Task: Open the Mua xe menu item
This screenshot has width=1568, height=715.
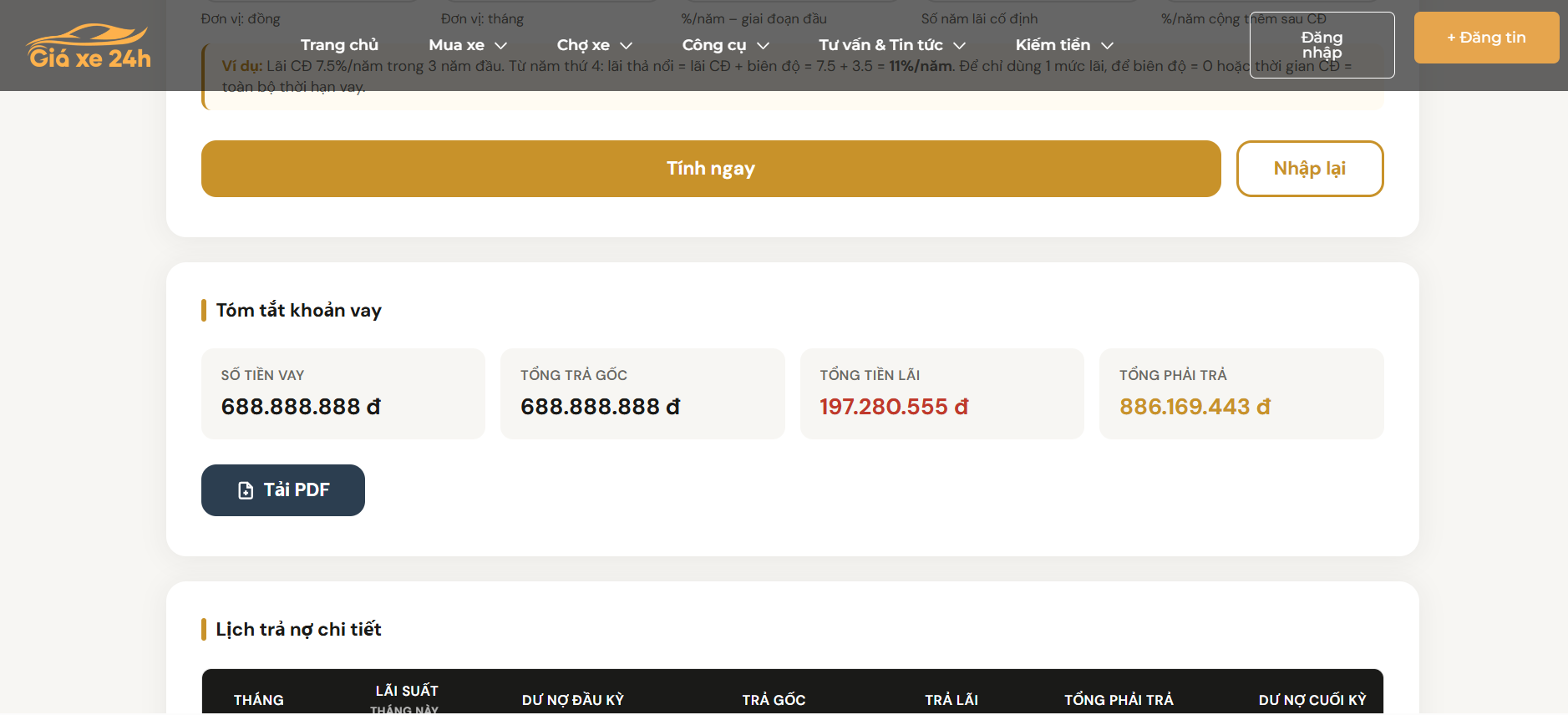Action: [457, 45]
